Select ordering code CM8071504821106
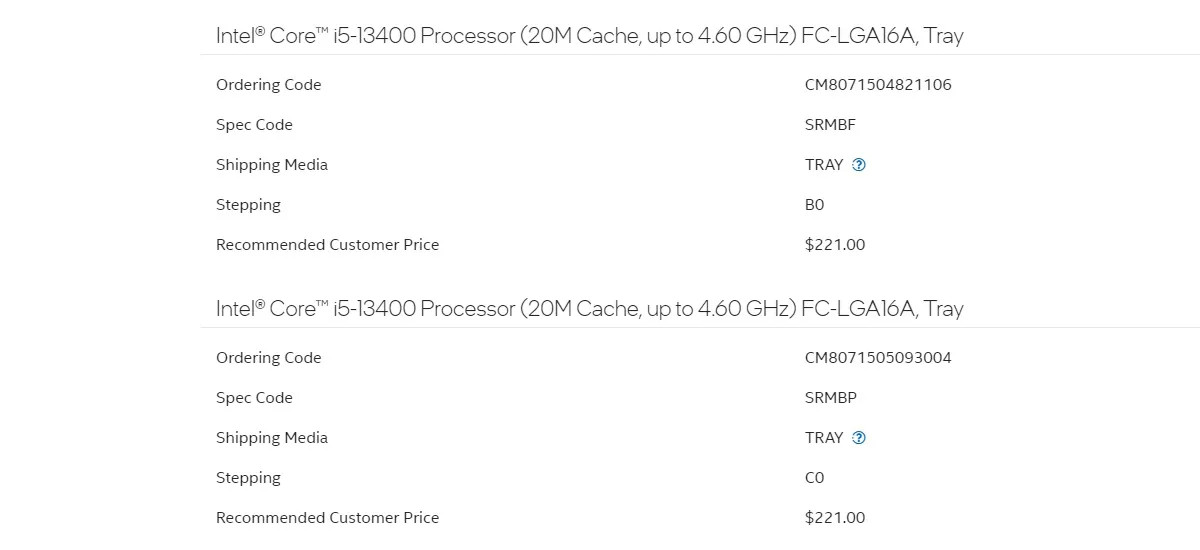This screenshot has width=1200, height=550. click(x=878, y=85)
